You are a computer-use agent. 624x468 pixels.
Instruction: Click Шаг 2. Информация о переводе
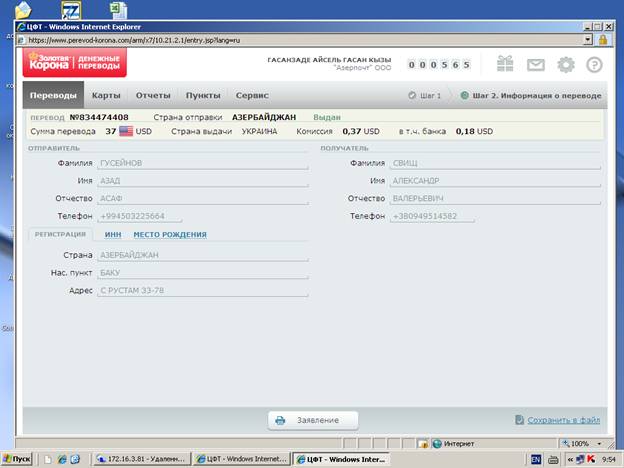tap(531, 96)
